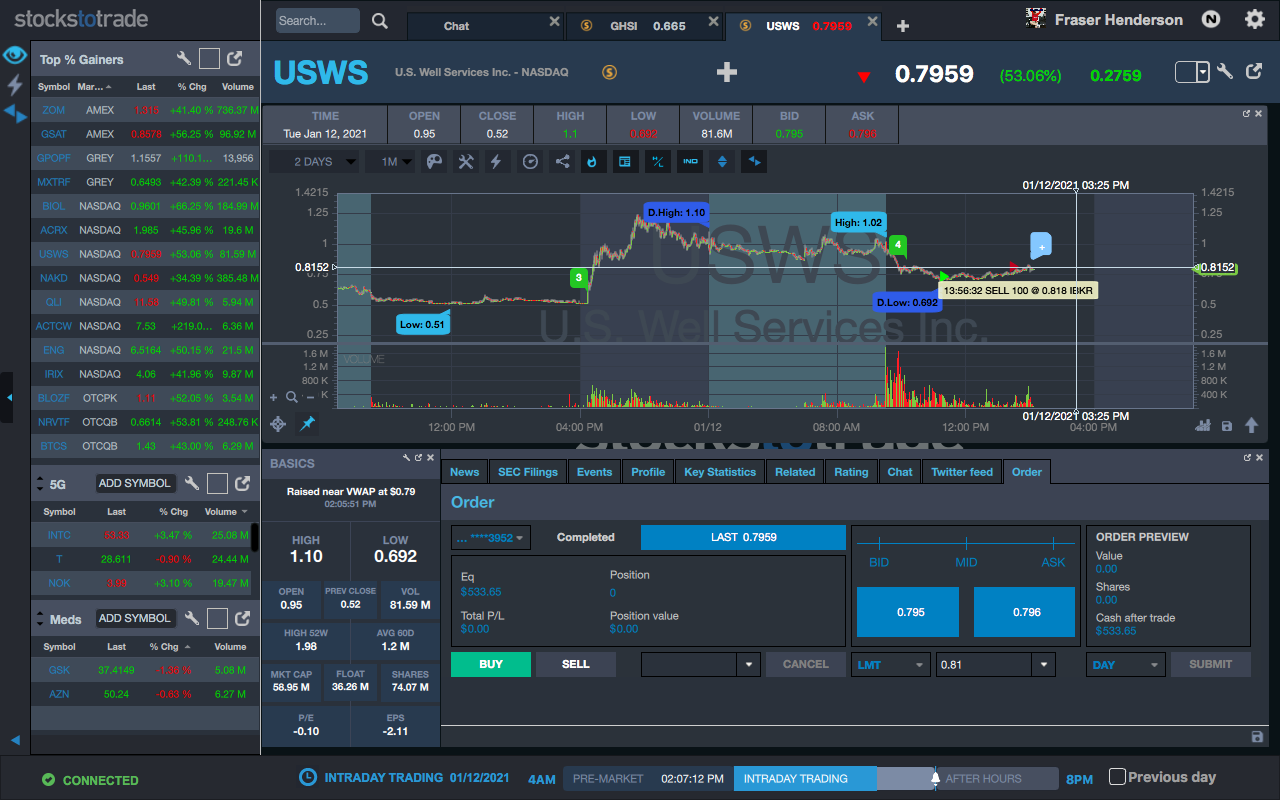Pop out the 5G watchlist
The width and height of the screenshot is (1280, 800).
[x=242, y=483]
